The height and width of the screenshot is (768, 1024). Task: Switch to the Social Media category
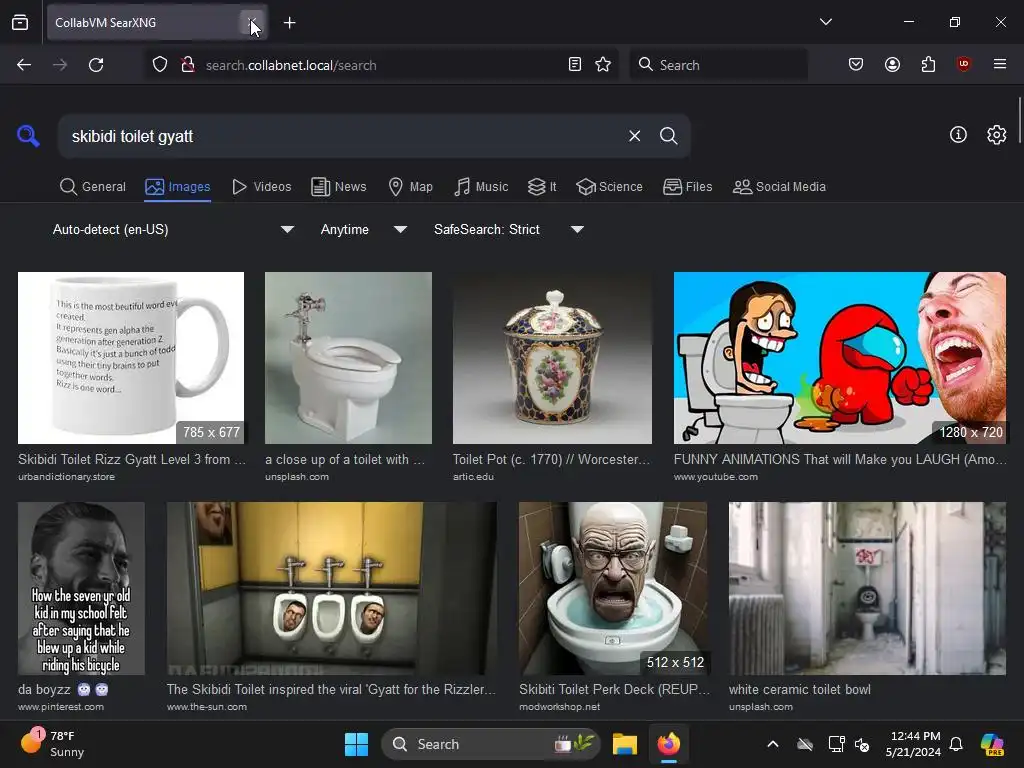tap(779, 187)
